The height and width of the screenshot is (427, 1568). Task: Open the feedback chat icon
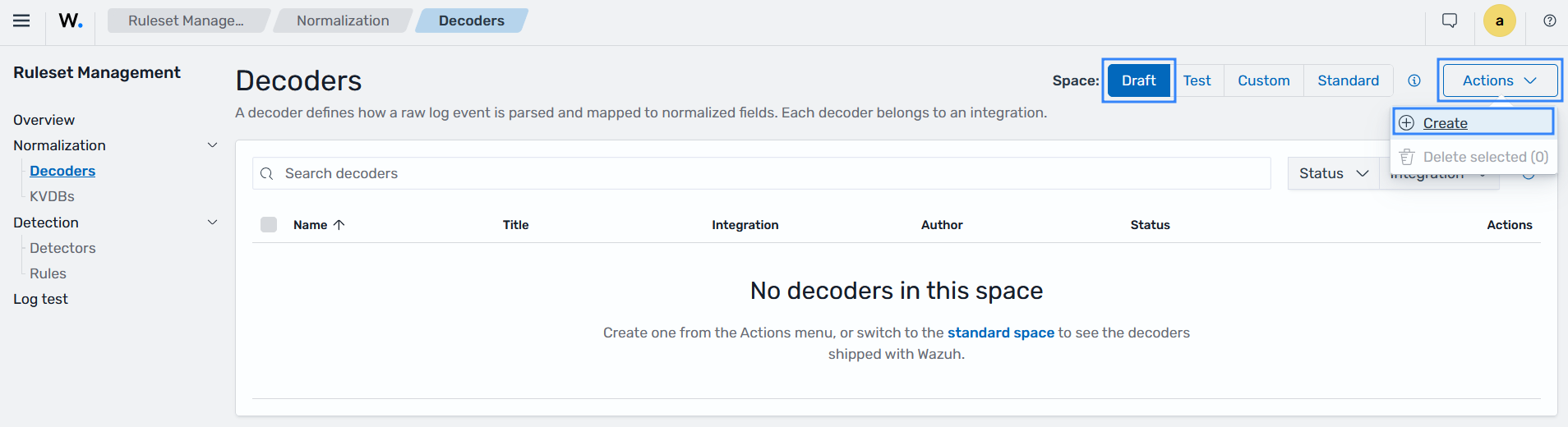point(1450,21)
